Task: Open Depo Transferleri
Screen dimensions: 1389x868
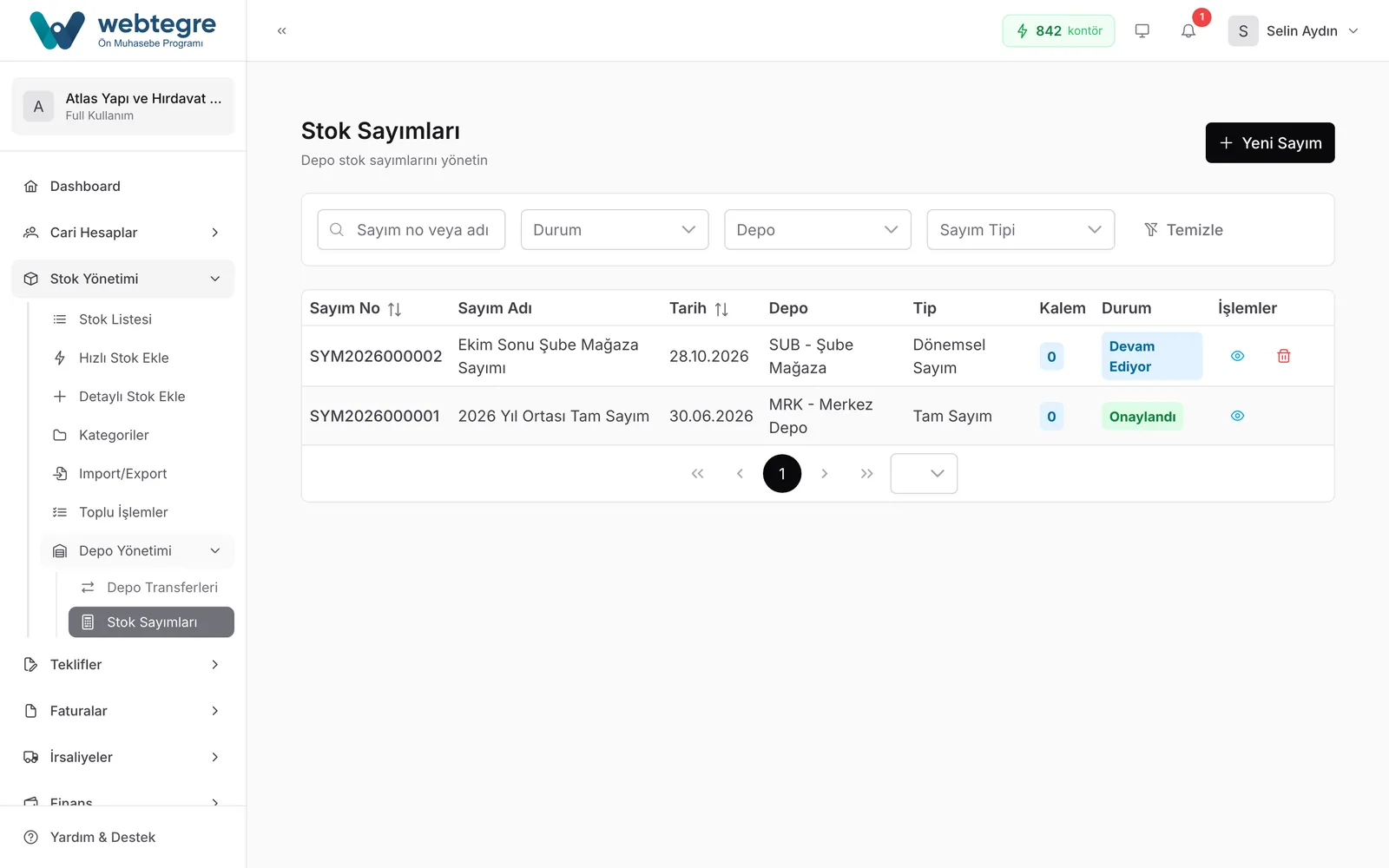Action: [151, 588]
